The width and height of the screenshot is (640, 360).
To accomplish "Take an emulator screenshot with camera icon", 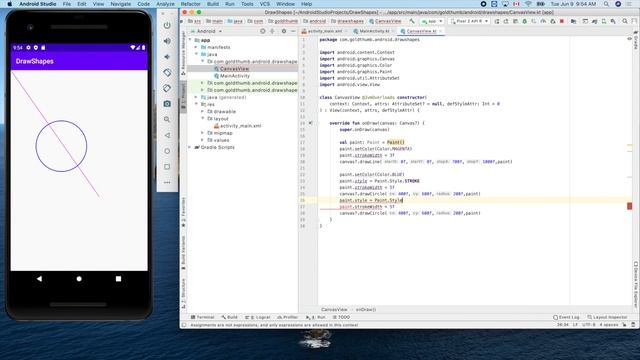I will pos(167,104).
